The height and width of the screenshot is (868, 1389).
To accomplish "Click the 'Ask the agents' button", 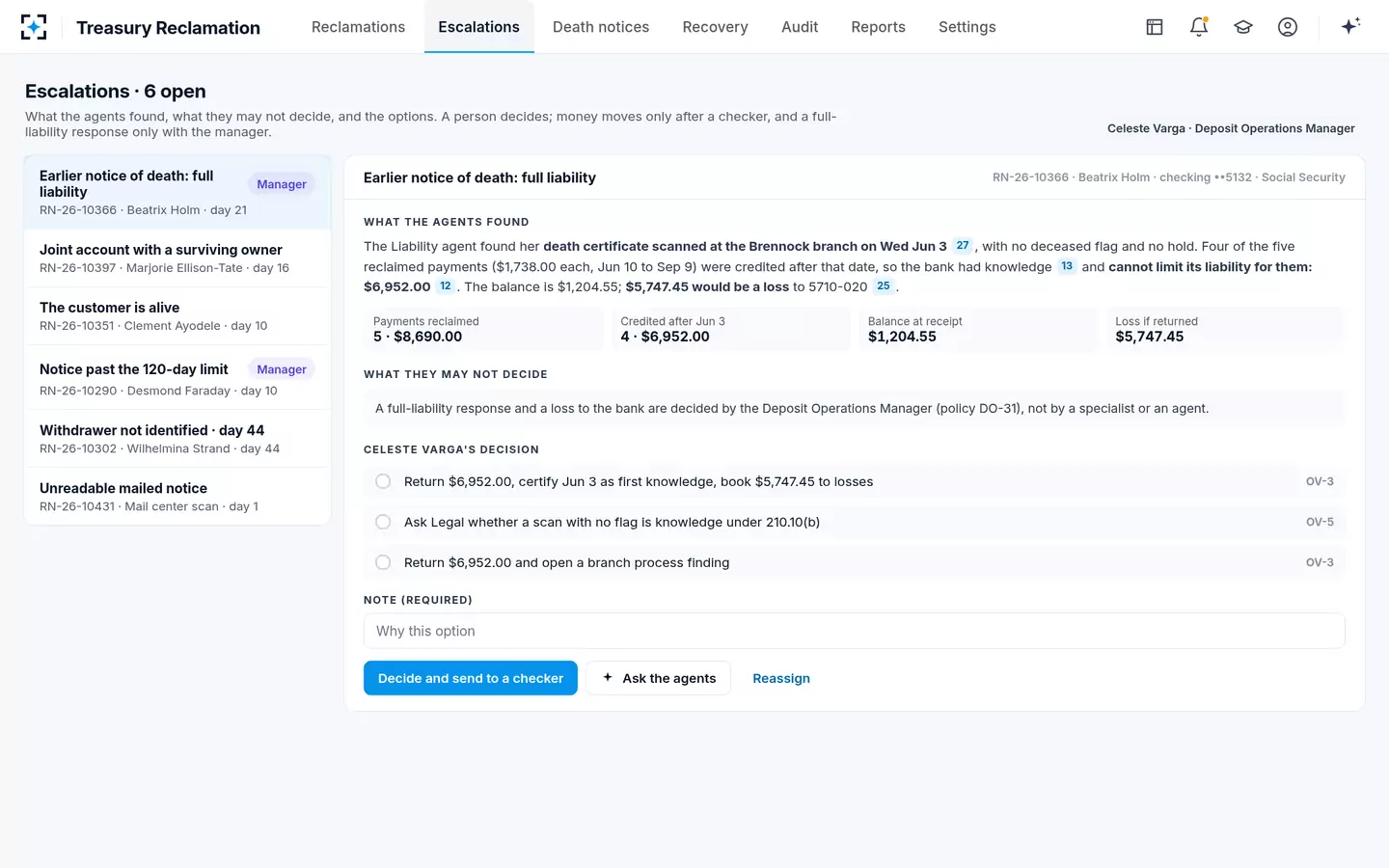I will (658, 678).
